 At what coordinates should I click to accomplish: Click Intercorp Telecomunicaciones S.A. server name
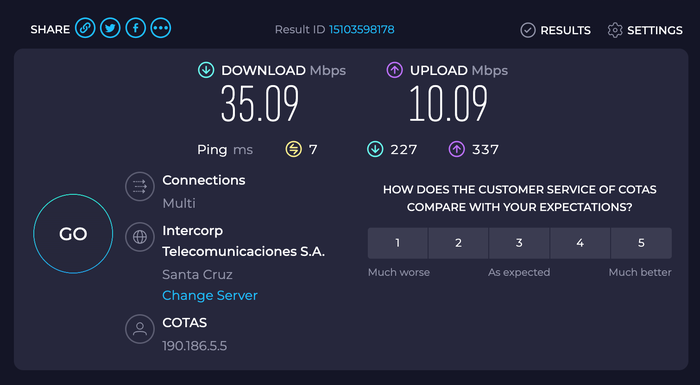[244, 241]
